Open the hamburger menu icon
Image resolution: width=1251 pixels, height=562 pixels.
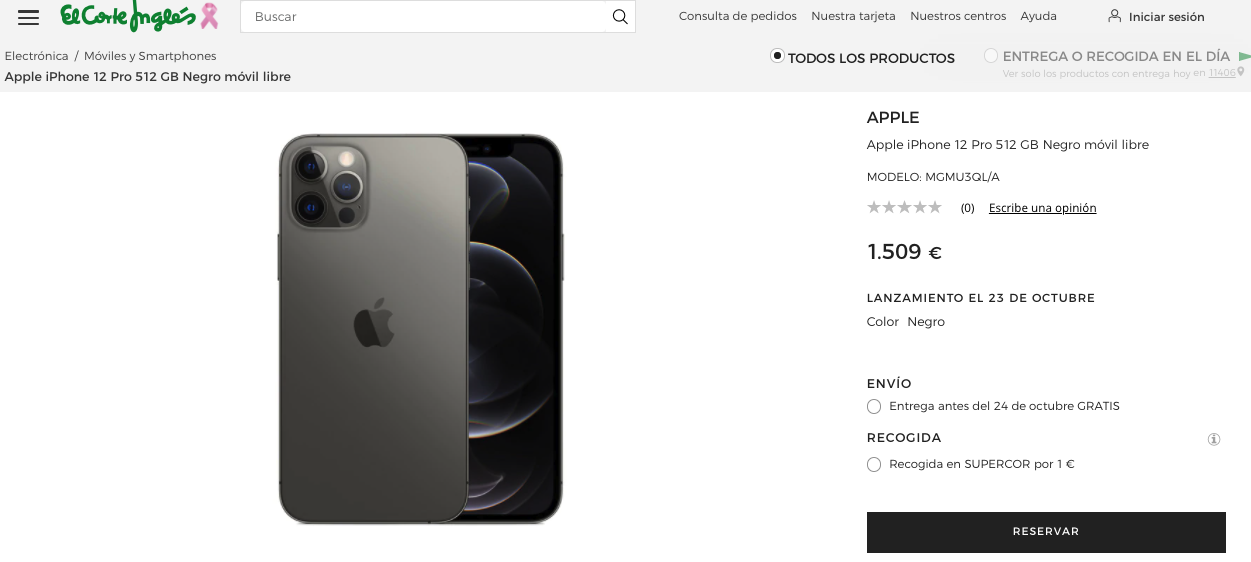click(x=28, y=17)
